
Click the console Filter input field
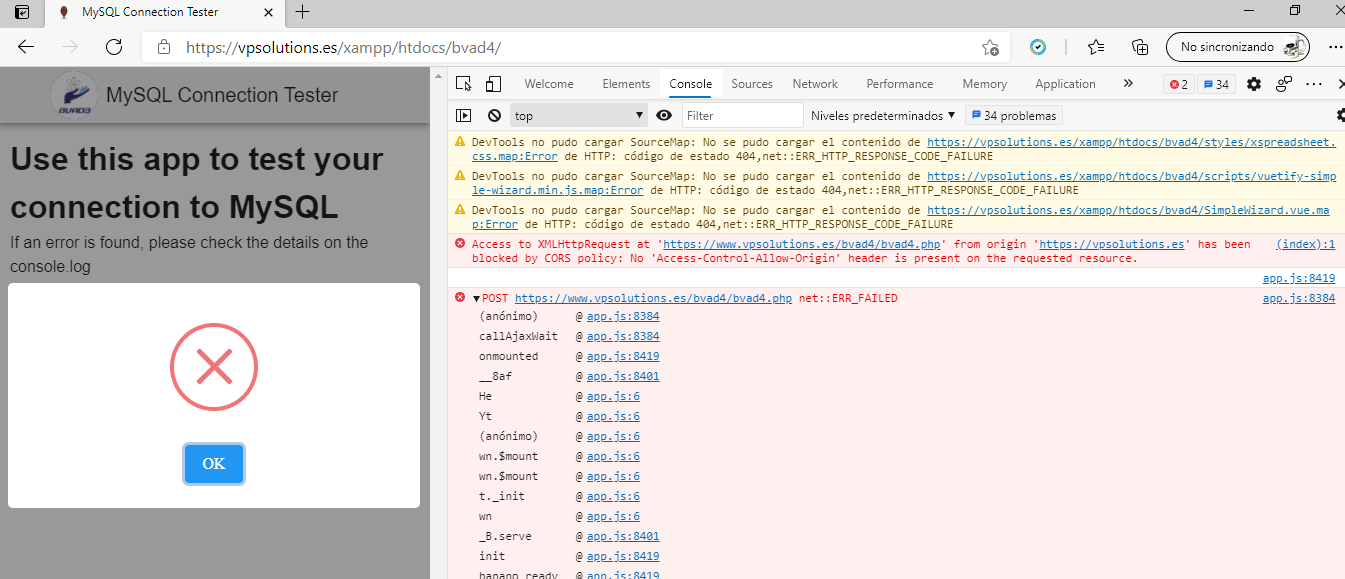742,116
